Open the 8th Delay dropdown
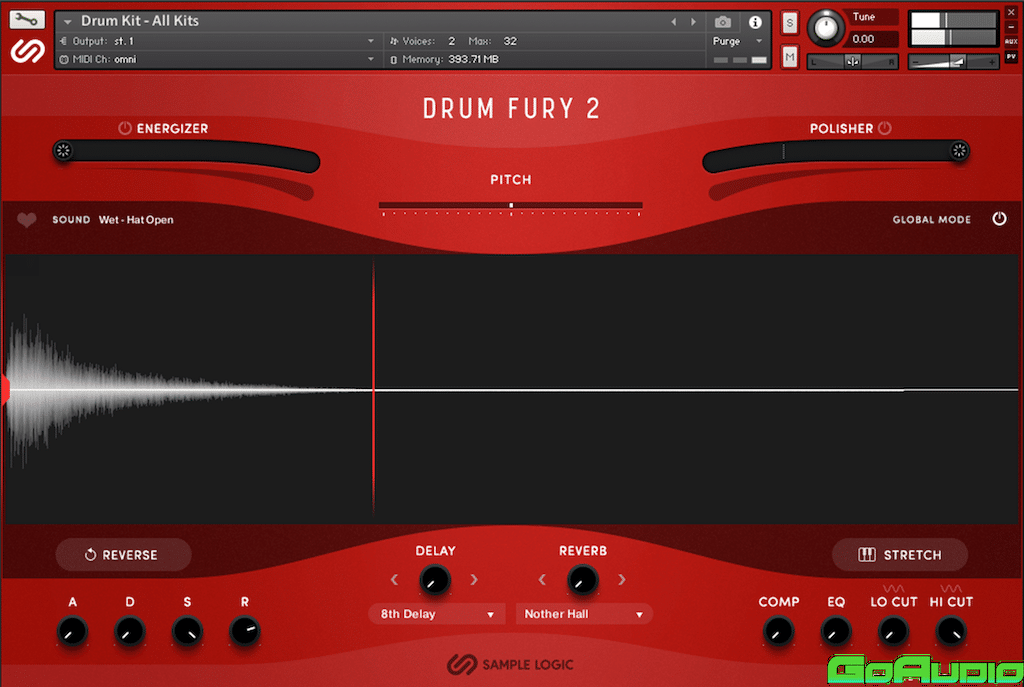 point(436,615)
